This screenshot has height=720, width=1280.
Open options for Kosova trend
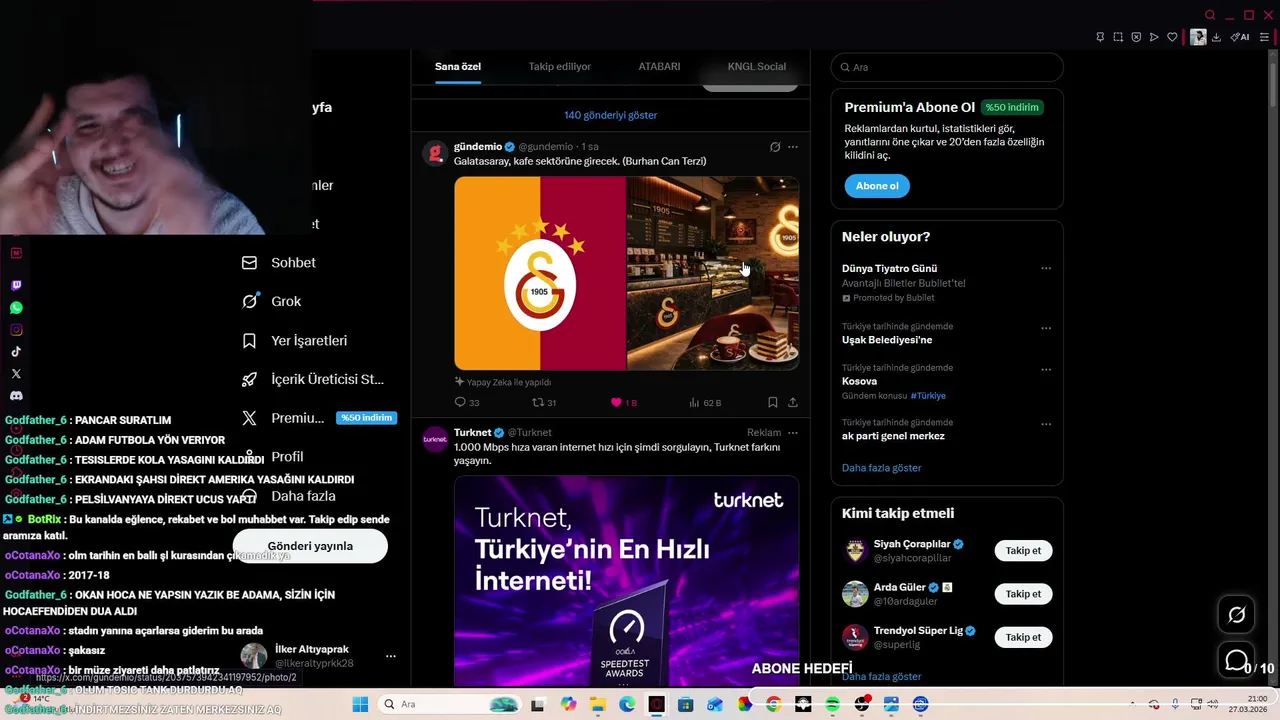[1046, 369]
